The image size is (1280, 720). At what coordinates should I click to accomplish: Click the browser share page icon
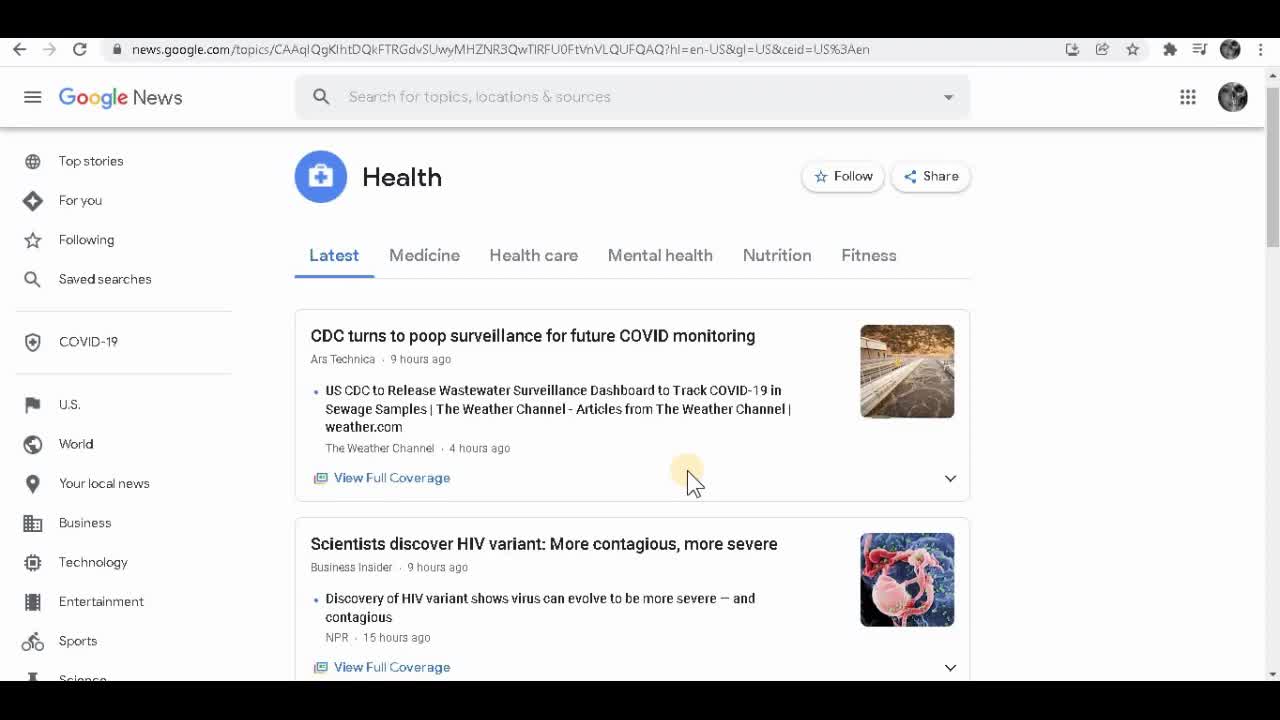(1102, 49)
